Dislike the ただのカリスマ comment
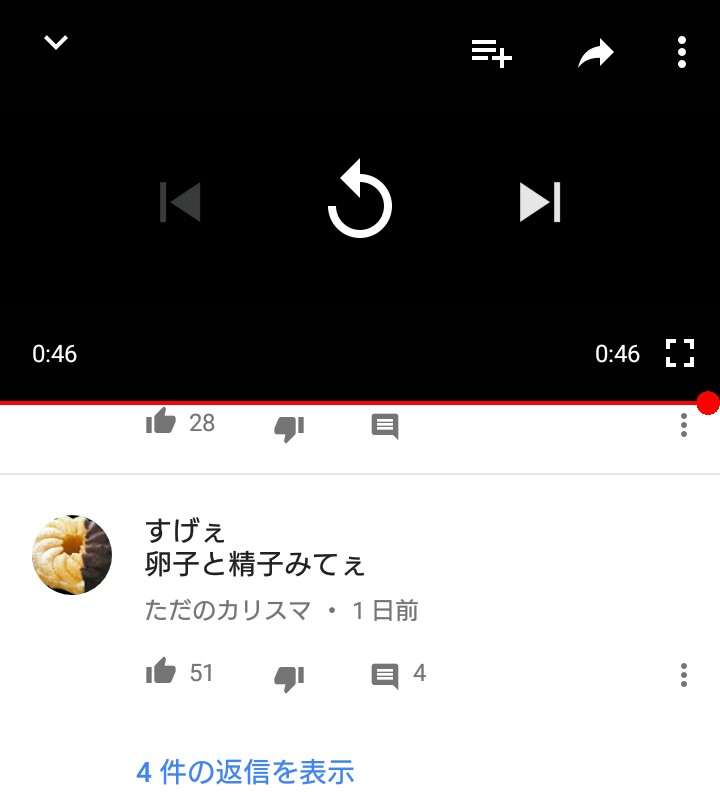This screenshot has width=720, height=800. pyautogui.click(x=289, y=678)
